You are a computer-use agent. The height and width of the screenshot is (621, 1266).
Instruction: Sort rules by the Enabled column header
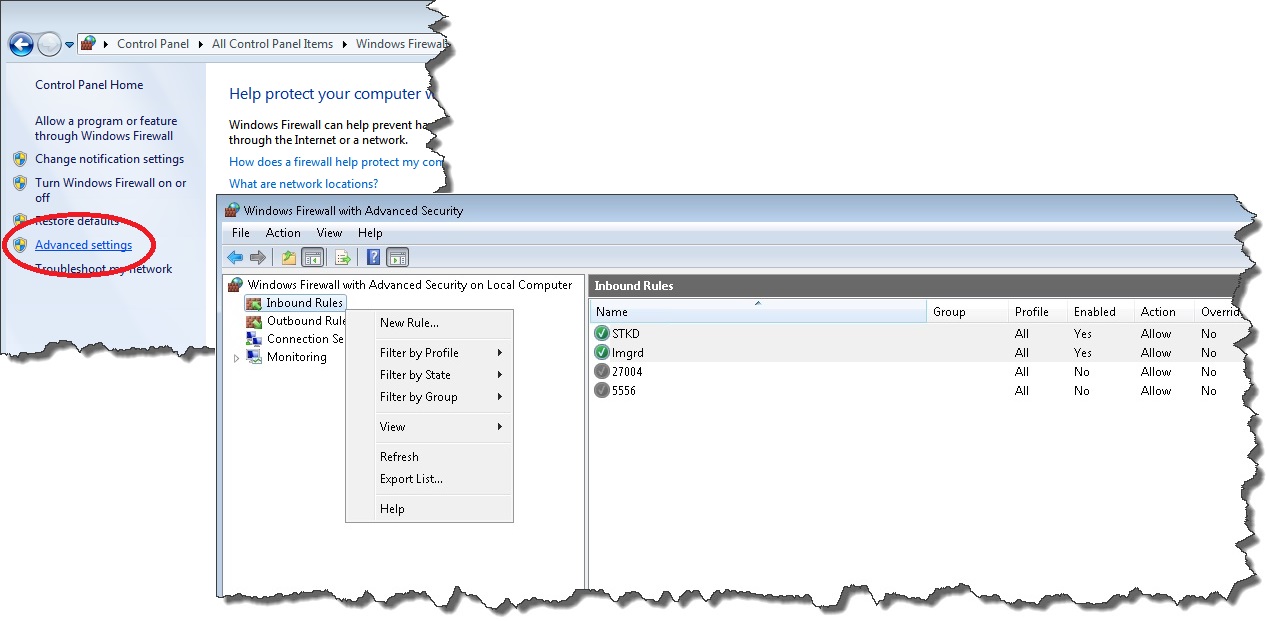pyautogui.click(x=1100, y=312)
